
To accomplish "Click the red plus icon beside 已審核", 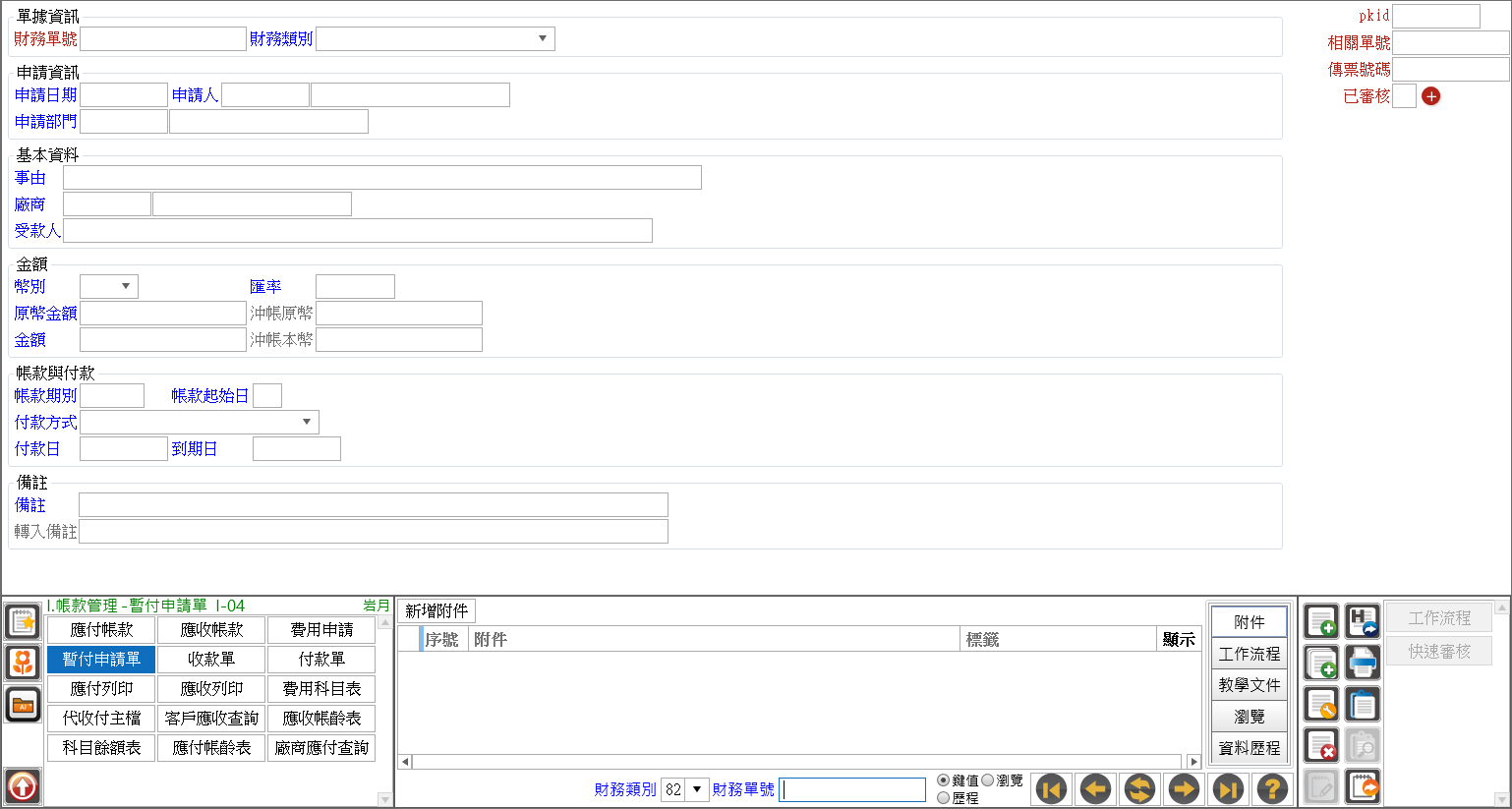I will (x=1431, y=96).
